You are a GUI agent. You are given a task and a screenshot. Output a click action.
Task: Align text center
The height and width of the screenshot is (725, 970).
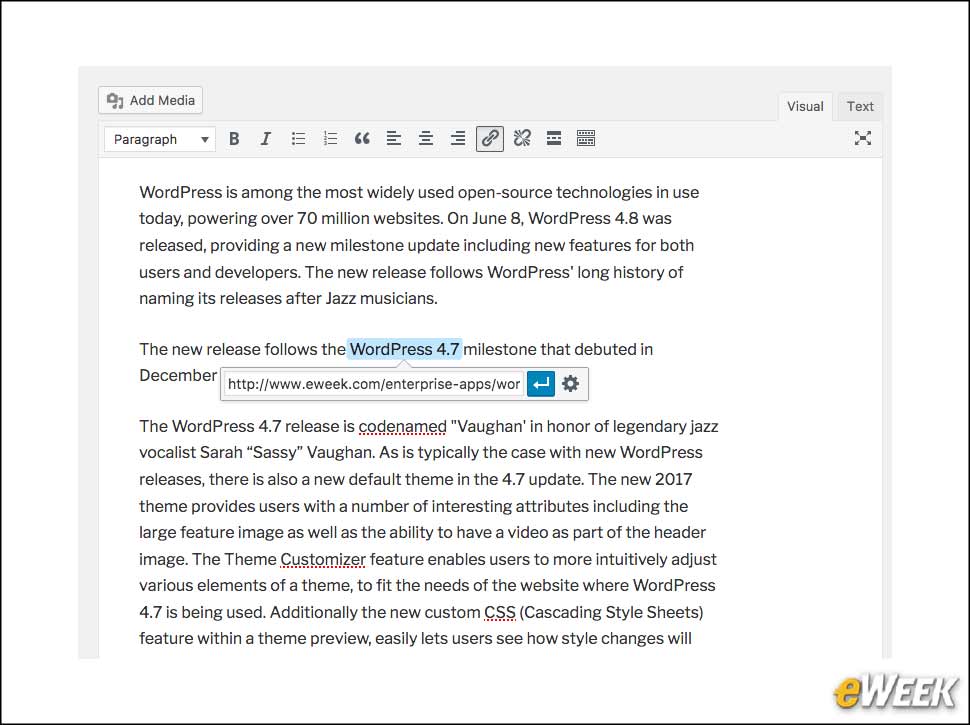coord(426,139)
